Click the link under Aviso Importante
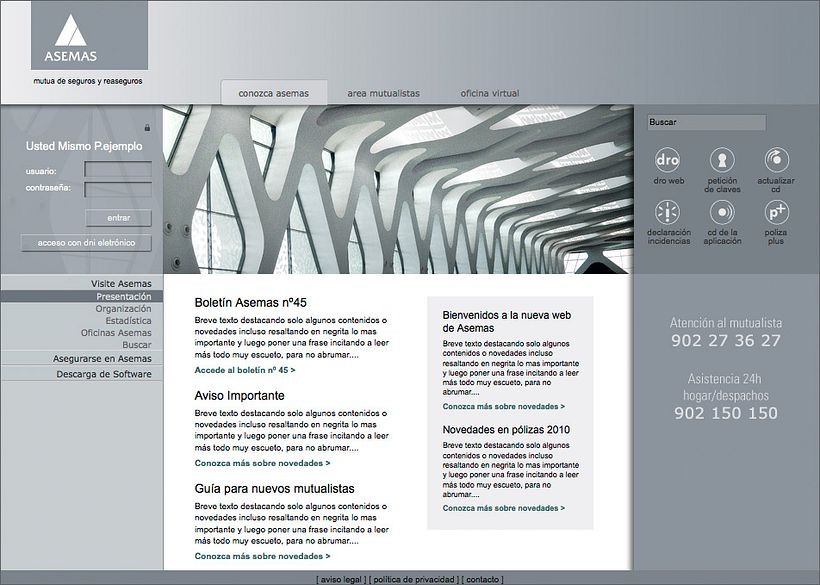This screenshot has width=820, height=585. pos(263,463)
